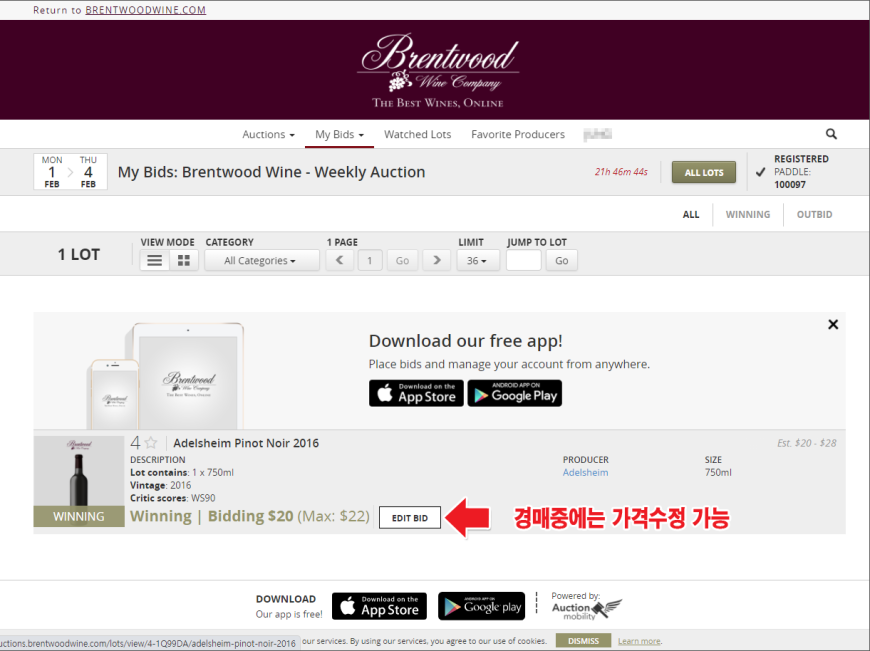Open Watched Lots page

point(418,134)
